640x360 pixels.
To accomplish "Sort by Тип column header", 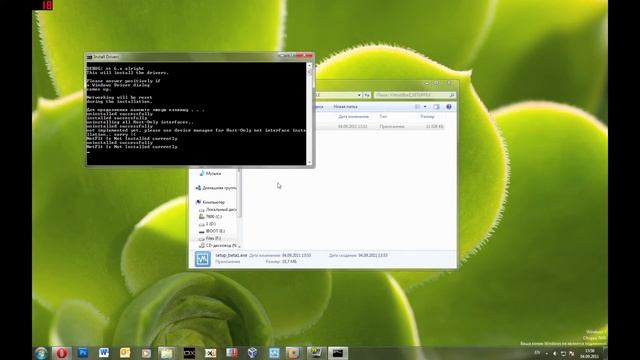I will pos(383,117).
